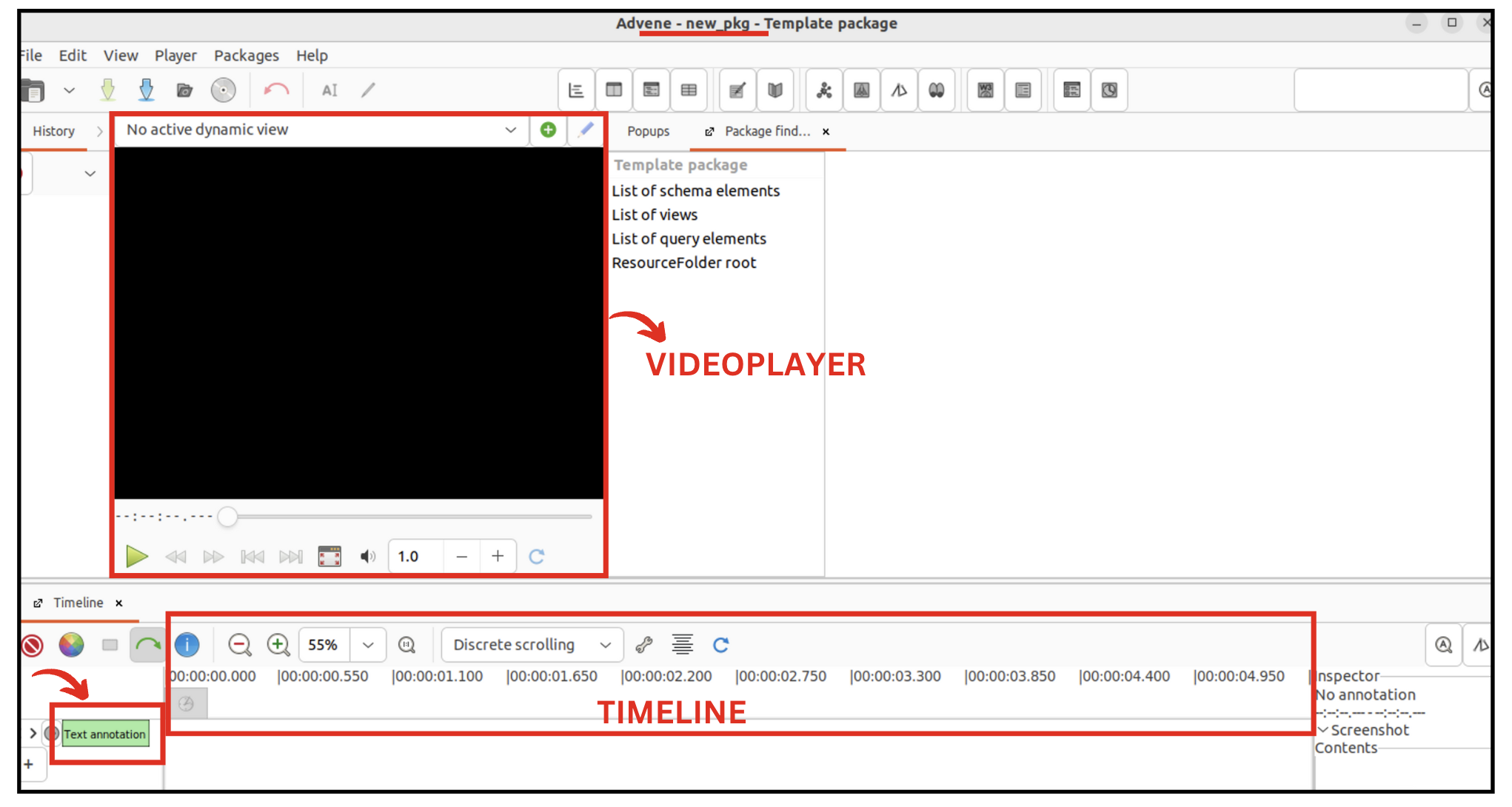Open List of views
The height and width of the screenshot is (807, 1512).
[655, 215]
